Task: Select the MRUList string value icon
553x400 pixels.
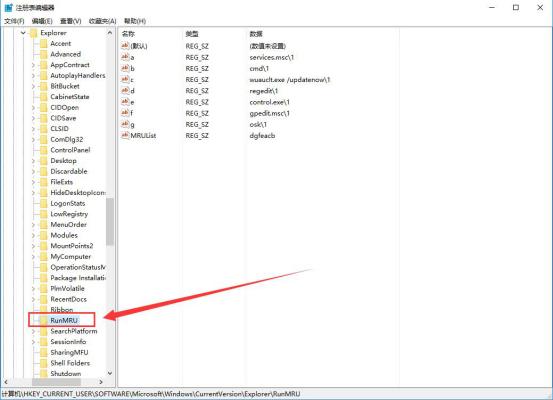Action: click(x=125, y=135)
